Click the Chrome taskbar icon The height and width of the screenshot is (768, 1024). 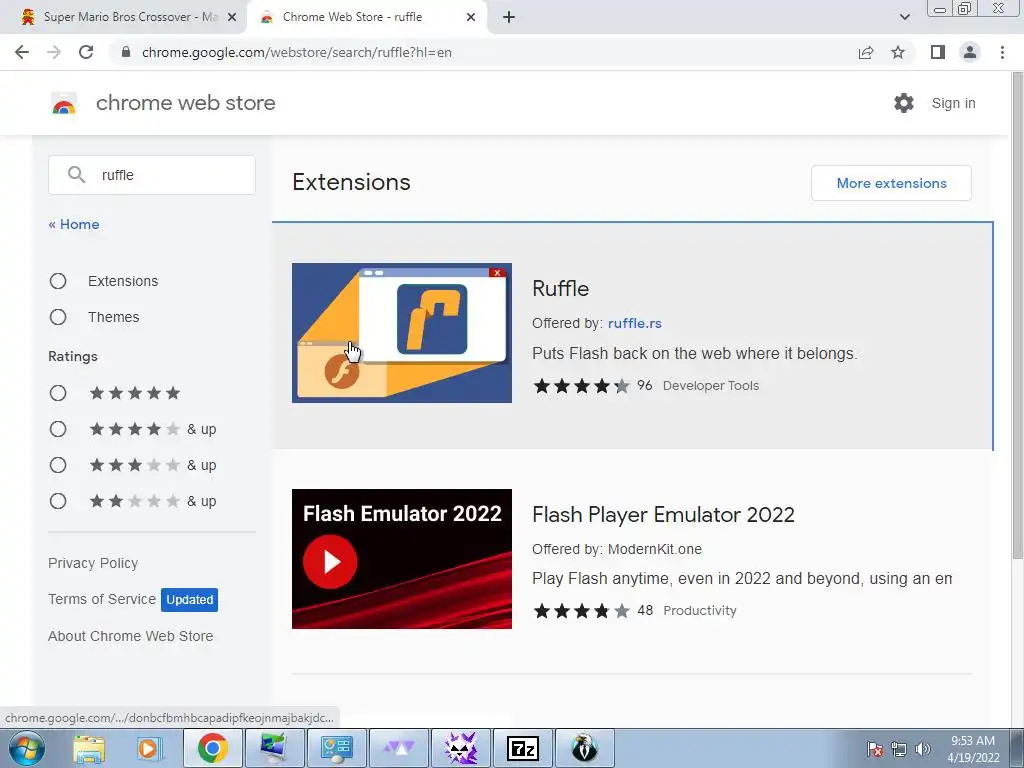coord(212,748)
